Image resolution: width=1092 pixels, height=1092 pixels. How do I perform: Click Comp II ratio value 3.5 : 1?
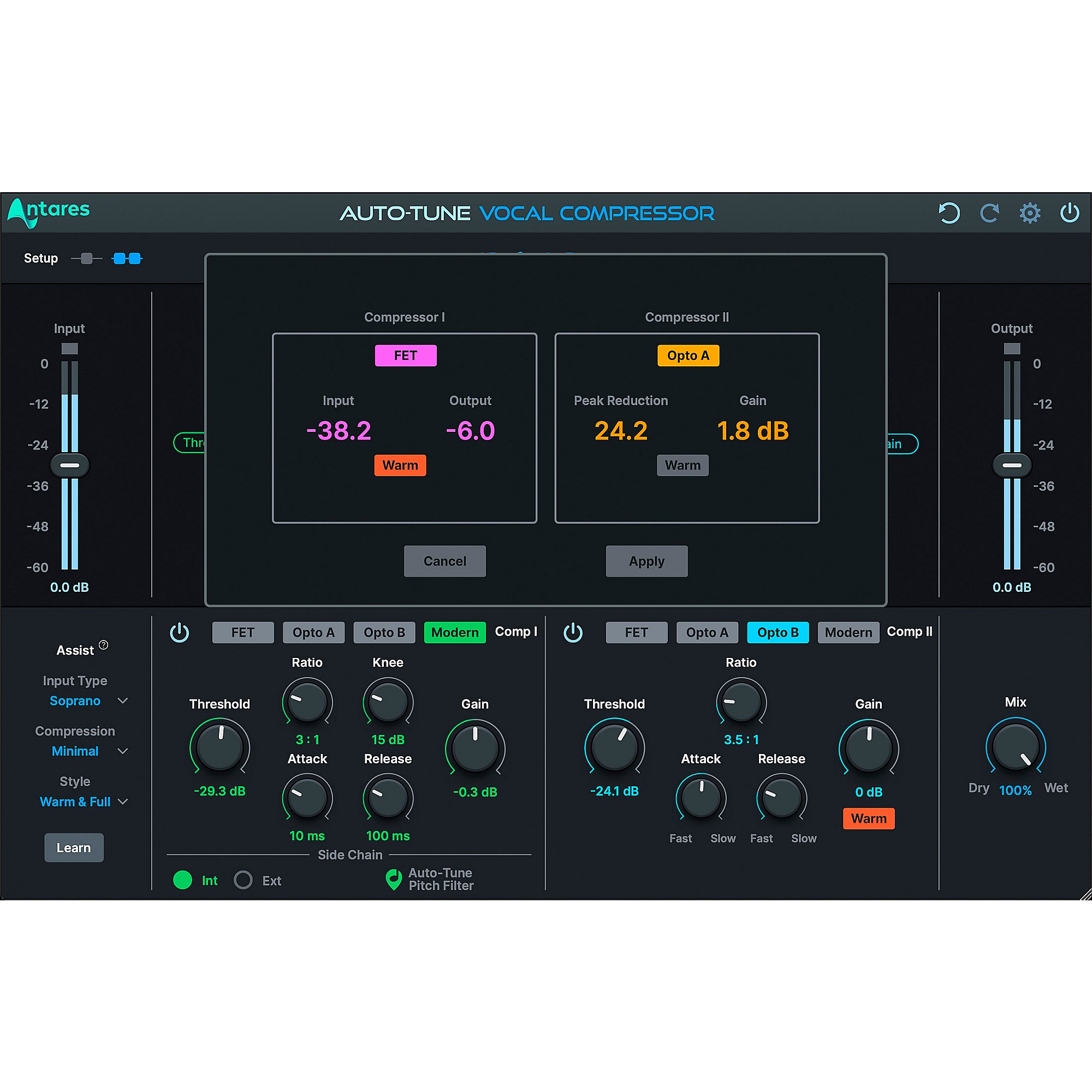click(741, 740)
